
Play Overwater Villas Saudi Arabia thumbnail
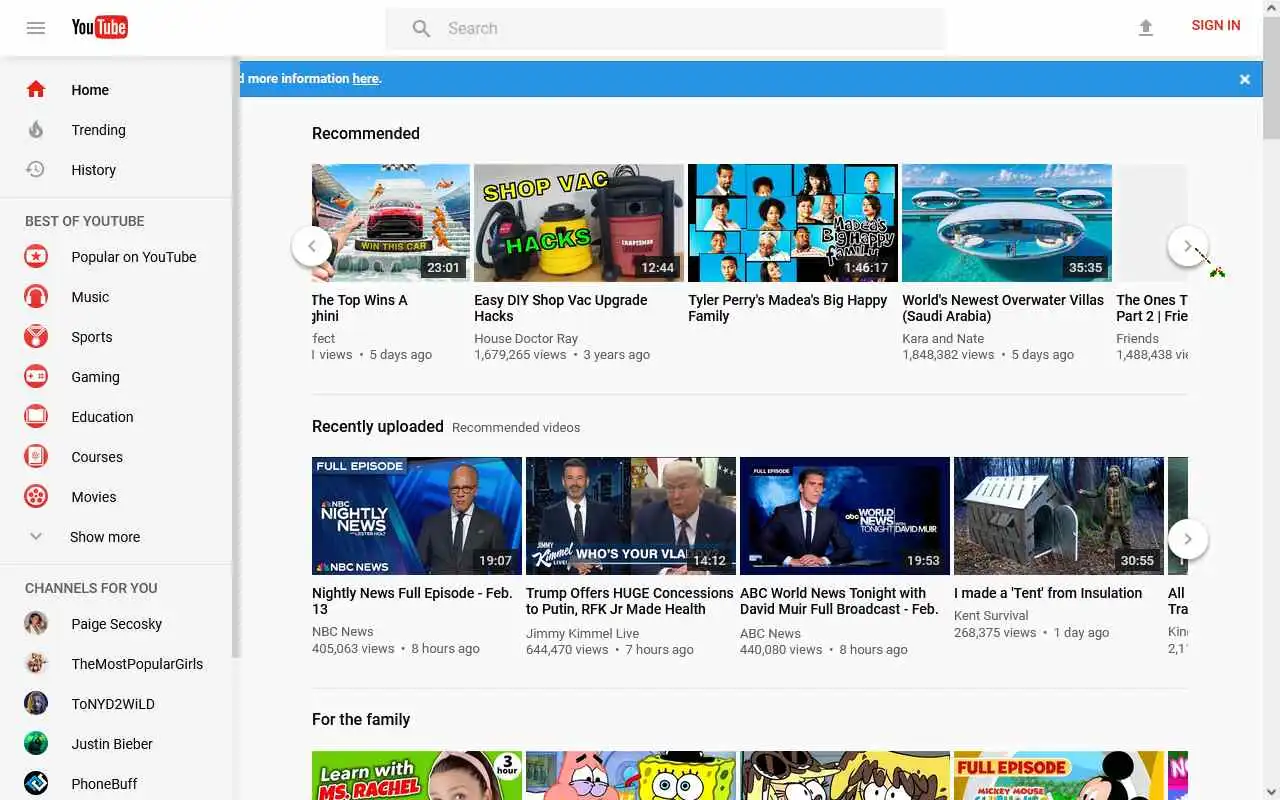tap(1007, 223)
